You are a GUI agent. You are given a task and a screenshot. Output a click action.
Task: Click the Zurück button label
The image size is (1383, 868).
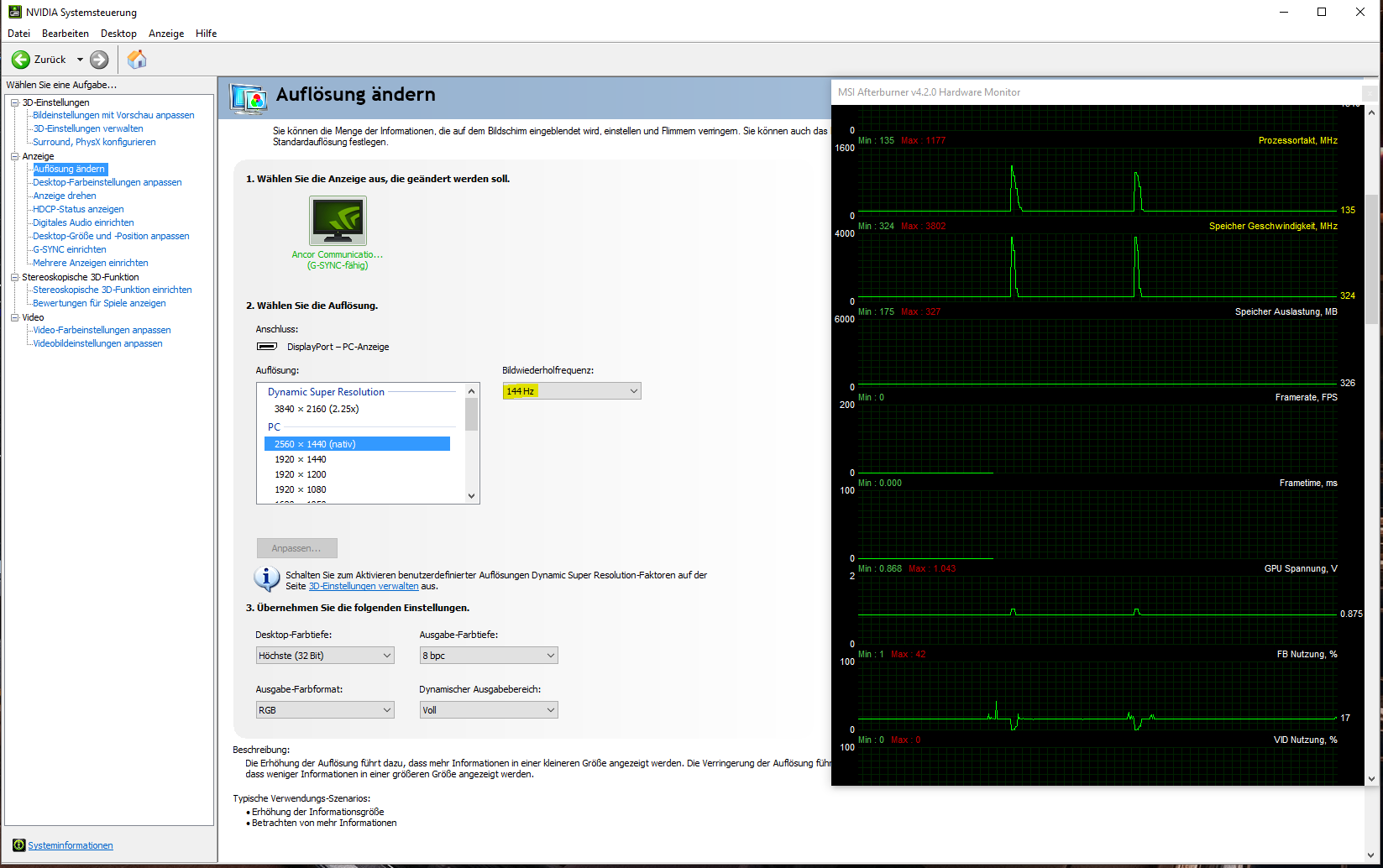pyautogui.click(x=50, y=60)
